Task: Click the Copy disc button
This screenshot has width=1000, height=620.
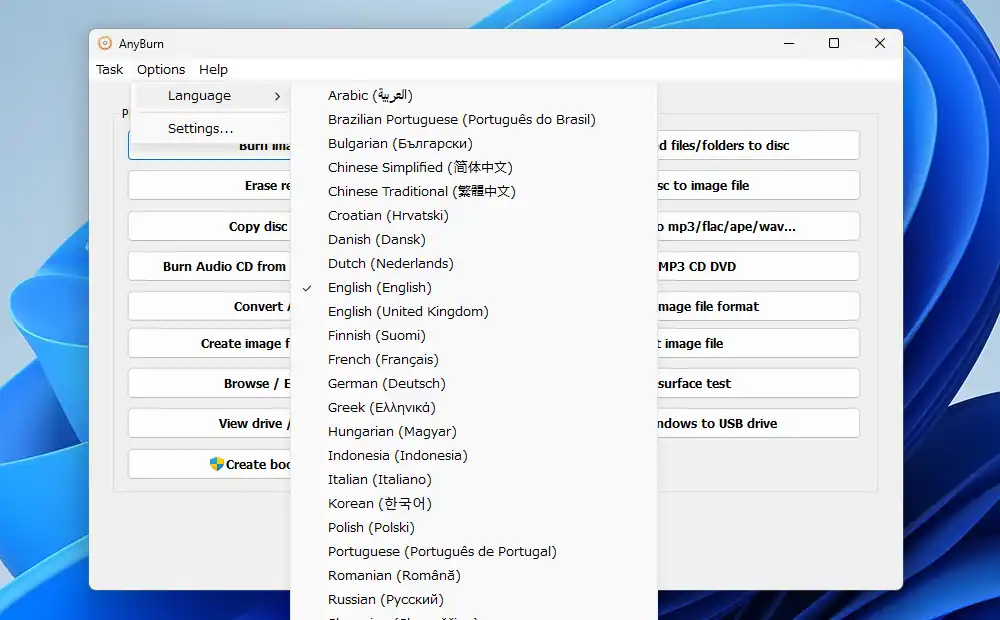Action: tap(210, 226)
